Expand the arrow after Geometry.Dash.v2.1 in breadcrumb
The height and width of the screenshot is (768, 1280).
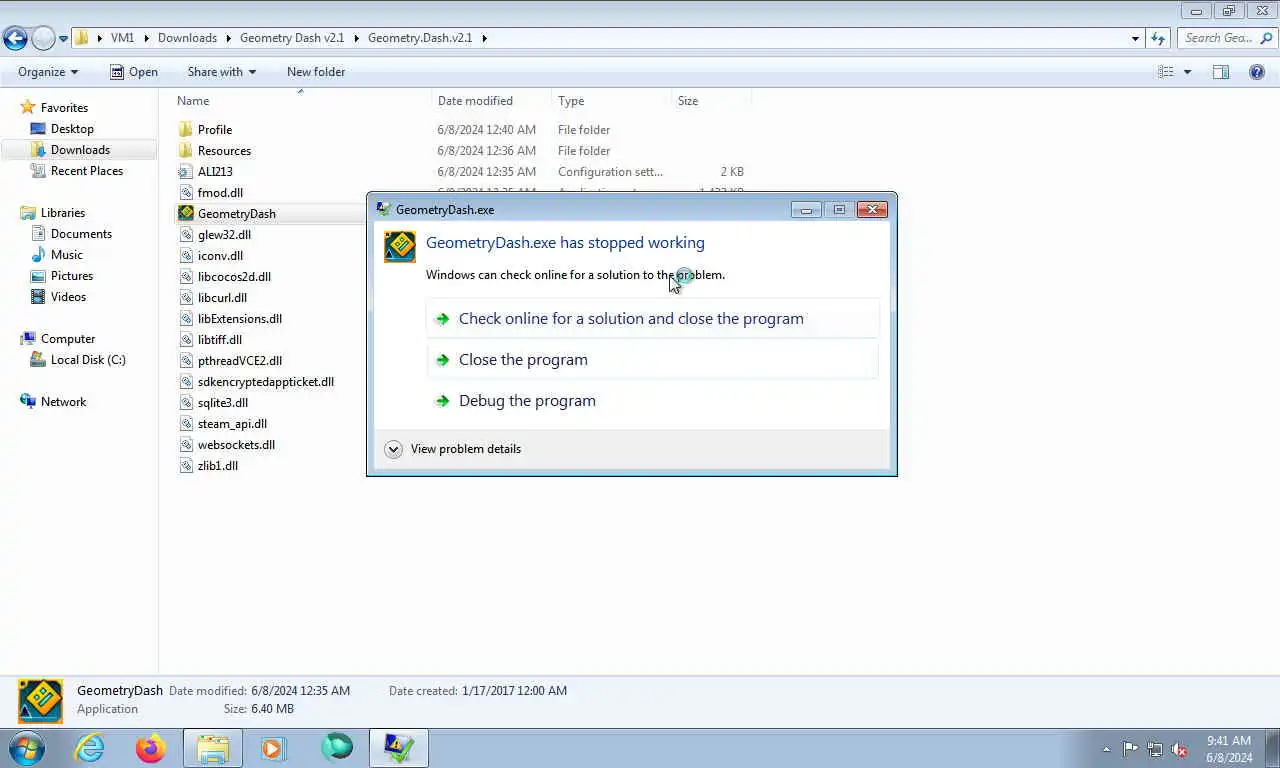pyautogui.click(x=485, y=38)
